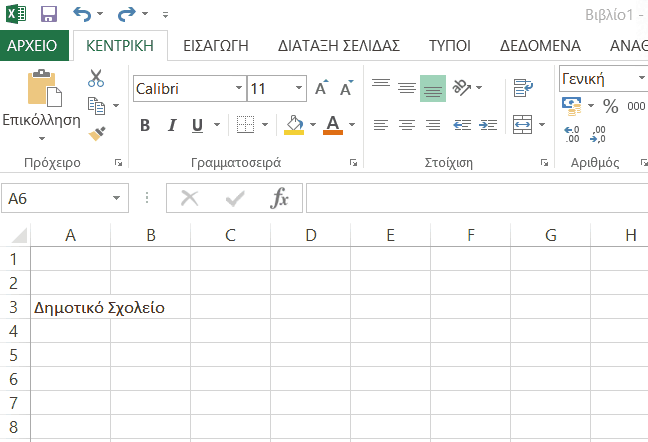Click the Insert Function fx icon
Viewport: 648px width, 442px height.
(280, 198)
